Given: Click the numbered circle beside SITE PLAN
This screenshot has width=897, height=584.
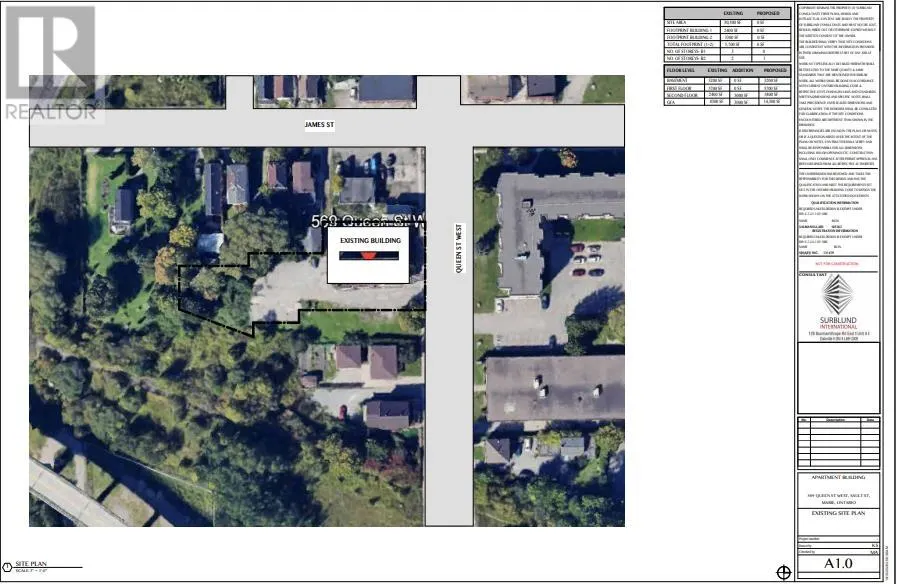Looking at the screenshot, I should coord(7,567).
